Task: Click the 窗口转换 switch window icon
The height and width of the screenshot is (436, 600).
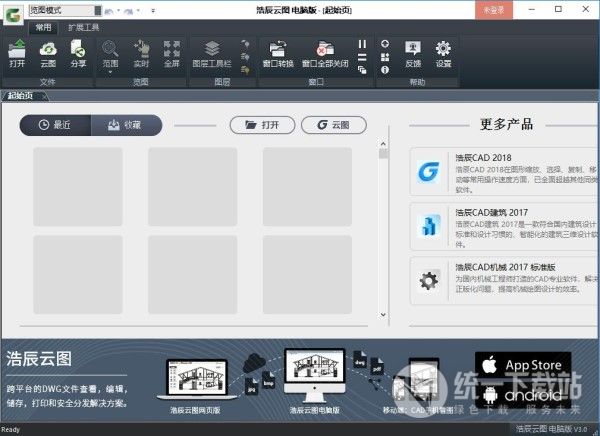Action: point(278,54)
